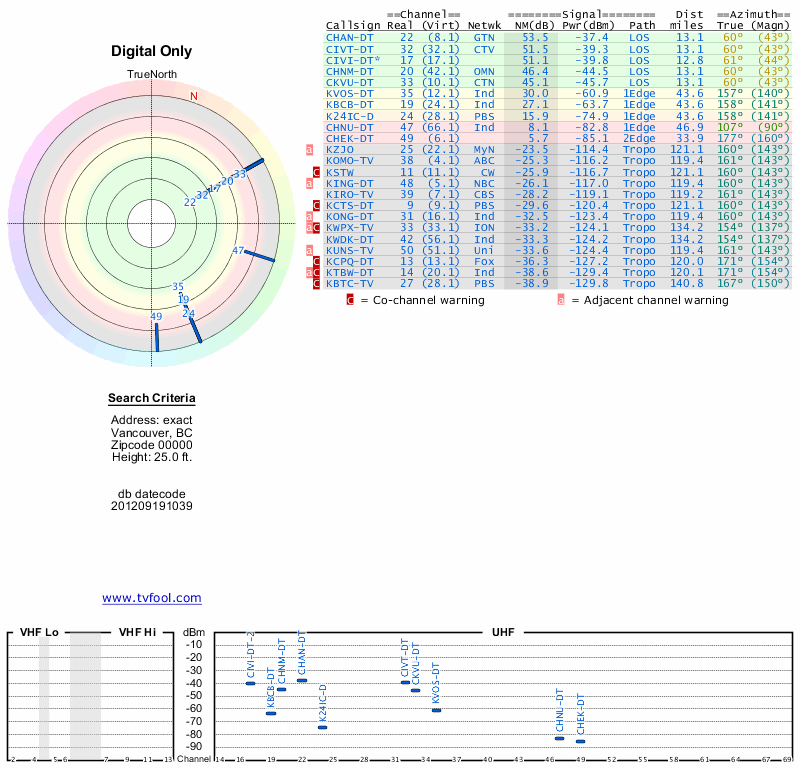Select the KVOS-DT callsign in table

(x=350, y=93)
